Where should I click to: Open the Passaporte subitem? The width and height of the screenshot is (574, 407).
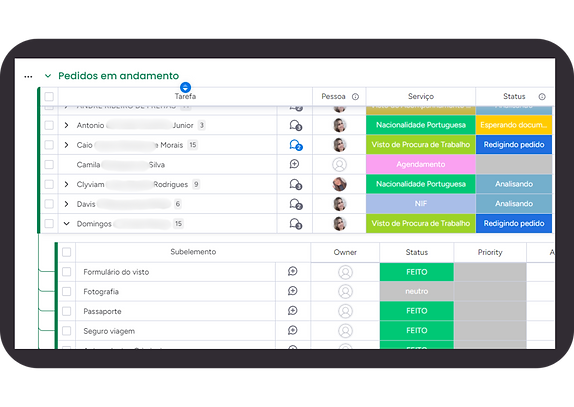[x=102, y=311]
